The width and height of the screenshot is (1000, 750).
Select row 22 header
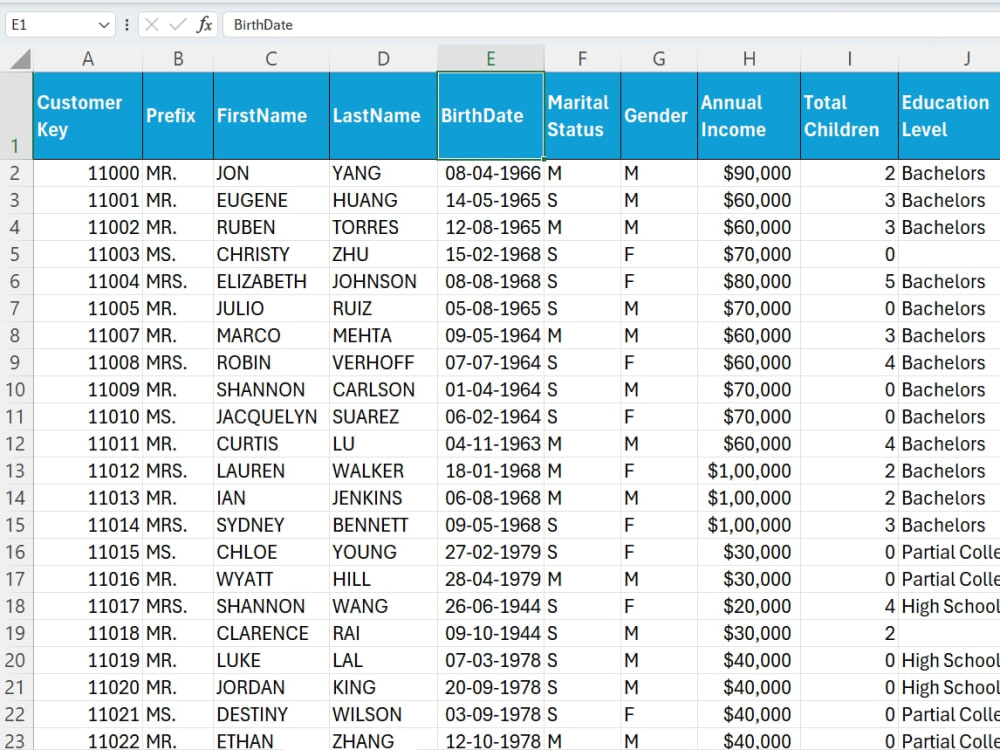16,714
